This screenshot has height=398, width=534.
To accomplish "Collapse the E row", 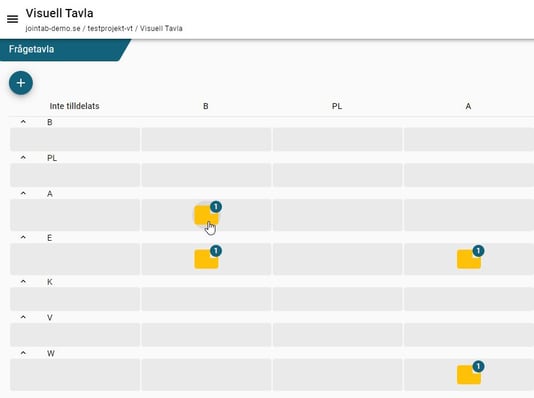I will (x=23, y=237).
